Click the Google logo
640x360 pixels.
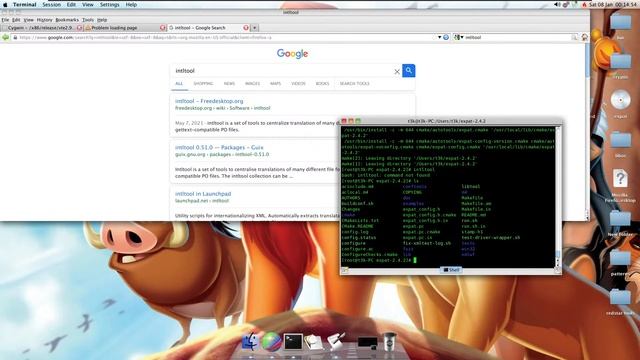pyautogui.click(x=292, y=53)
